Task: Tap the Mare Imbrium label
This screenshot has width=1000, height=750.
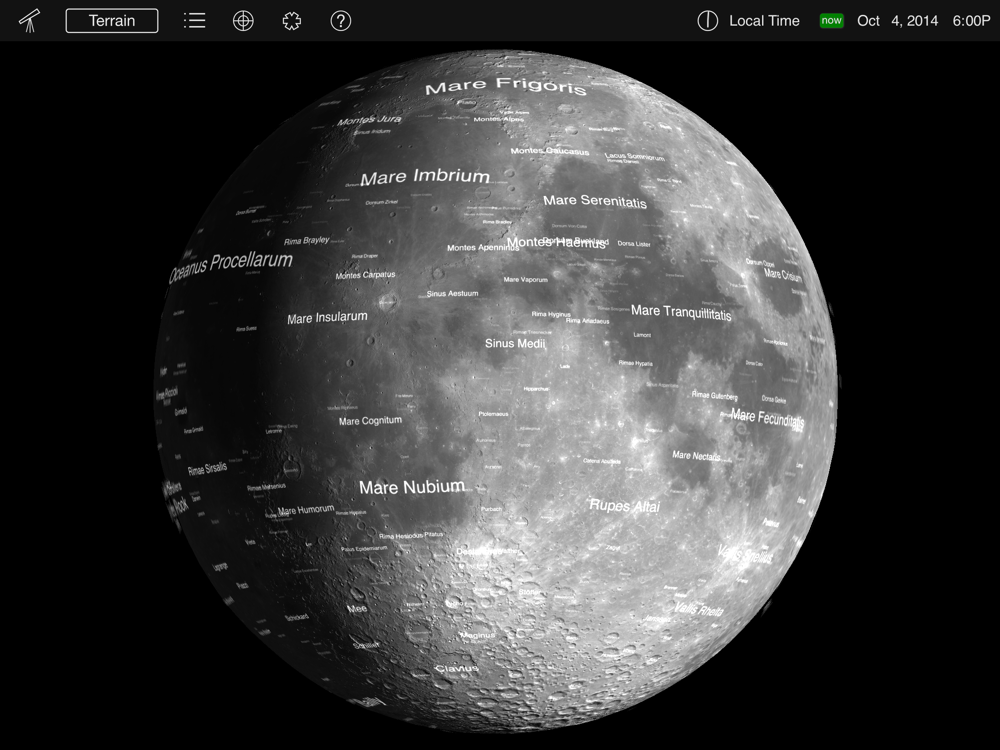Action: 425,177
